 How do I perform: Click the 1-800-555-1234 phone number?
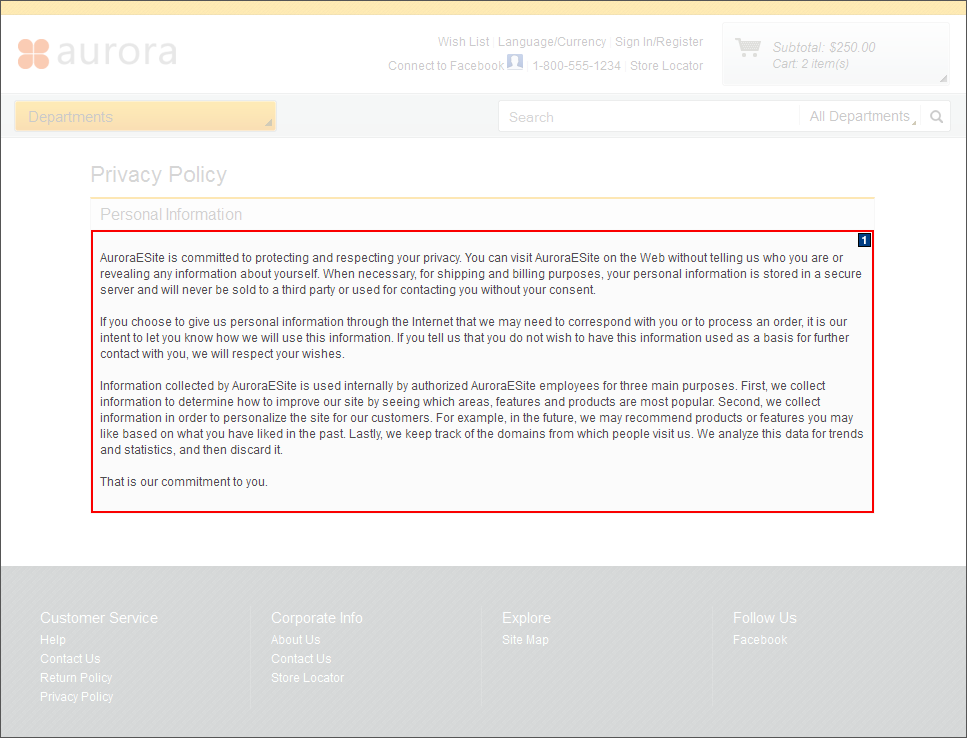(577, 66)
